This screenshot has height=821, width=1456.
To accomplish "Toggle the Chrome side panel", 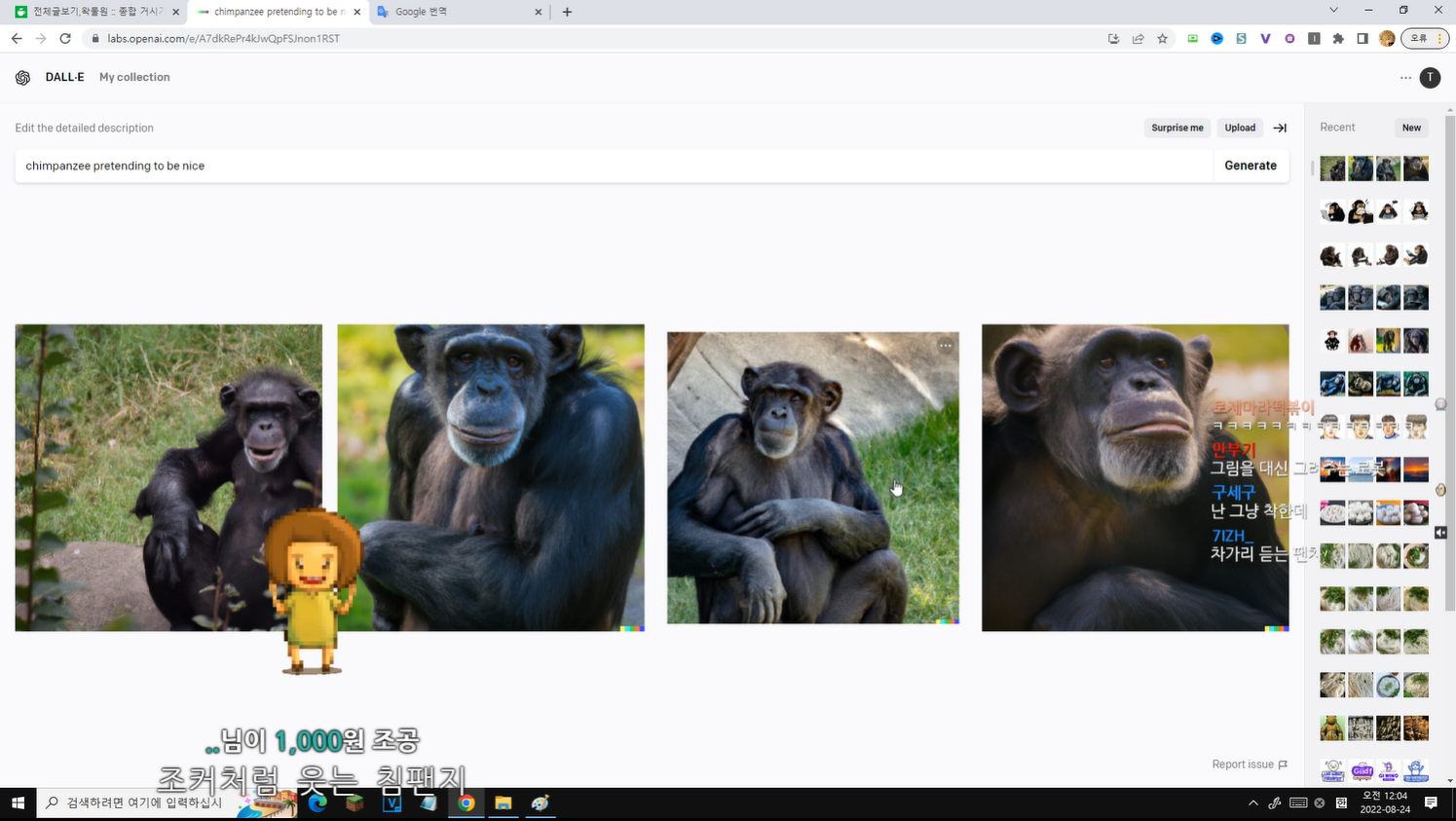I will click(1363, 39).
